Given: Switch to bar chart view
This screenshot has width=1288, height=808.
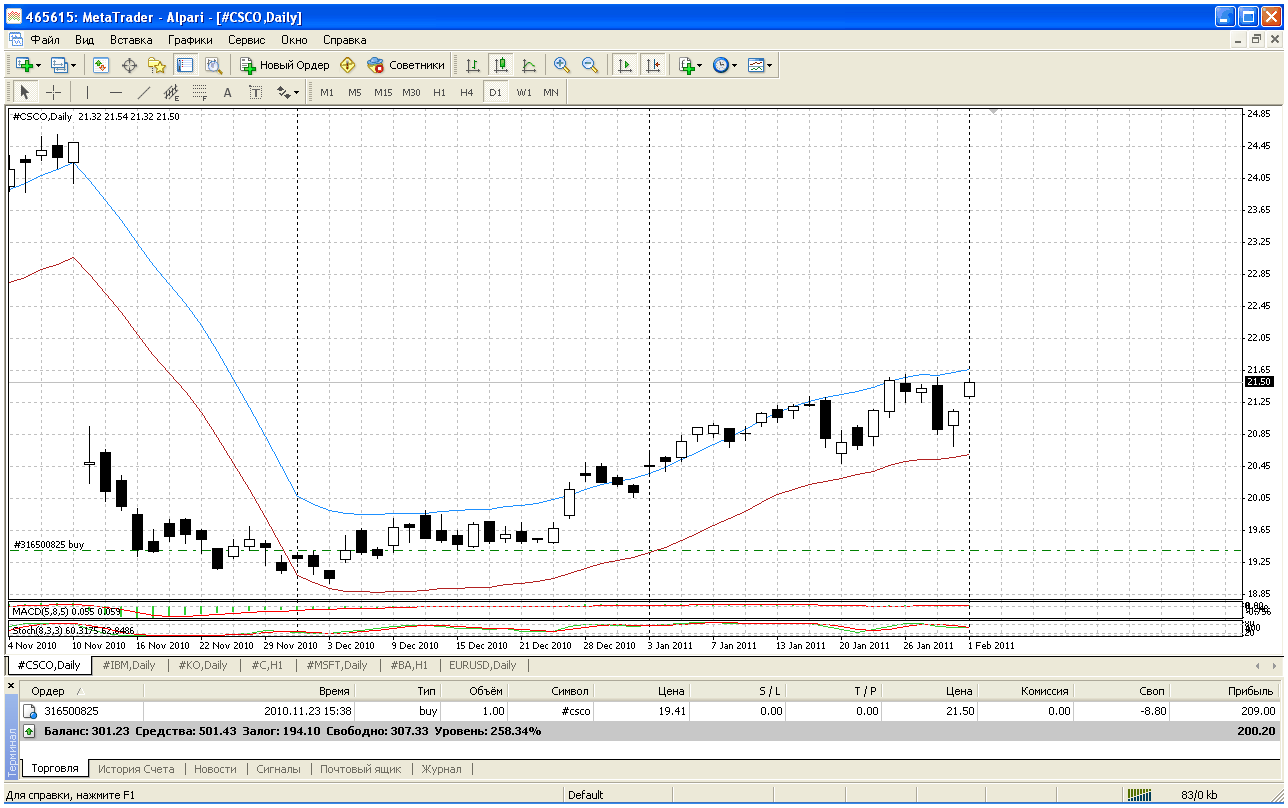Looking at the screenshot, I should [473, 65].
